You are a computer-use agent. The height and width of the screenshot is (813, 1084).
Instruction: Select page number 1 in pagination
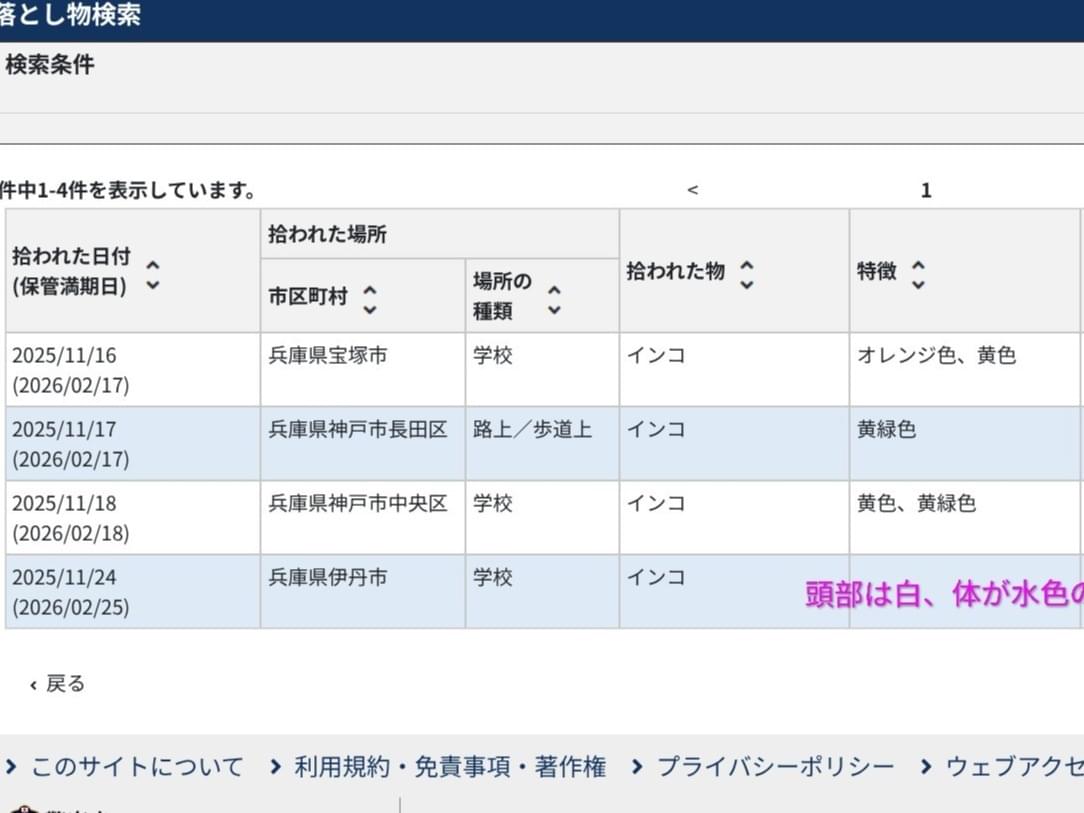(926, 190)
